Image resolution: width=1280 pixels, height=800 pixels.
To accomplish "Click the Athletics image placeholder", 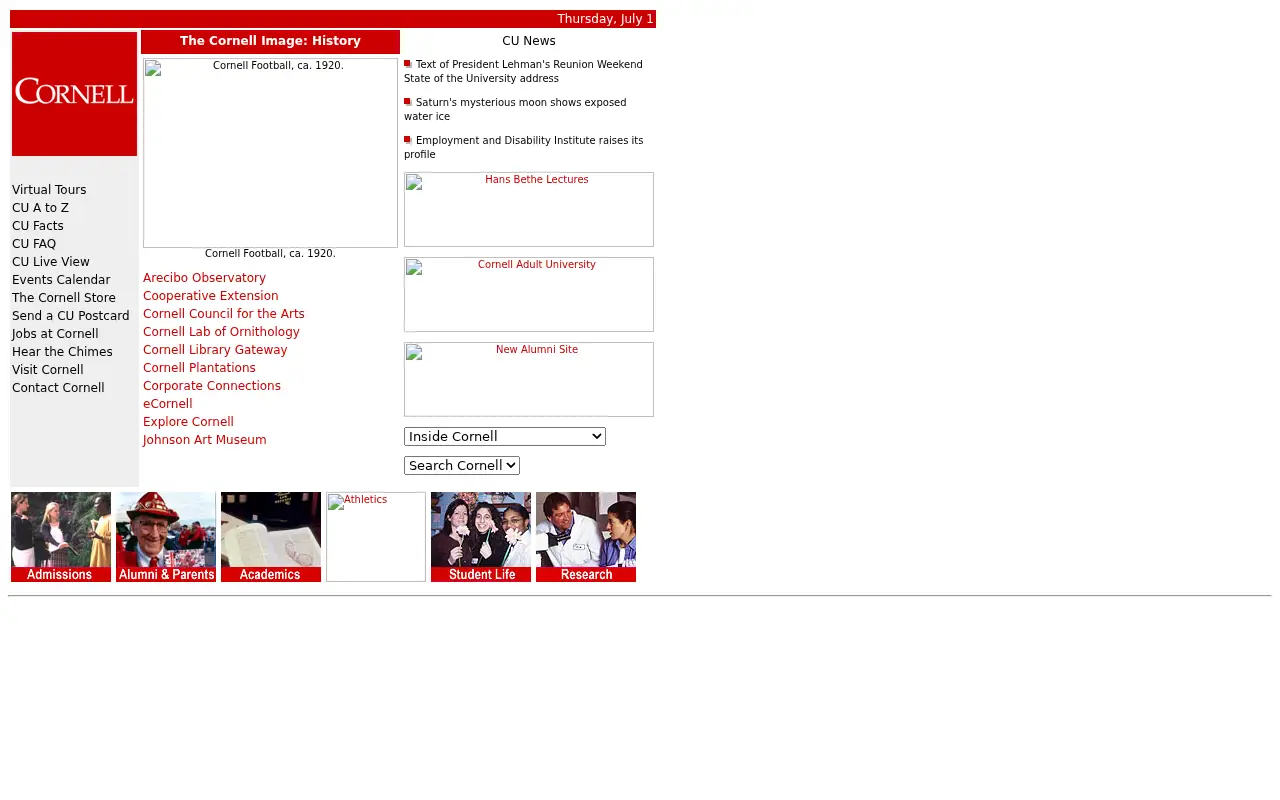I will (376, 537).
